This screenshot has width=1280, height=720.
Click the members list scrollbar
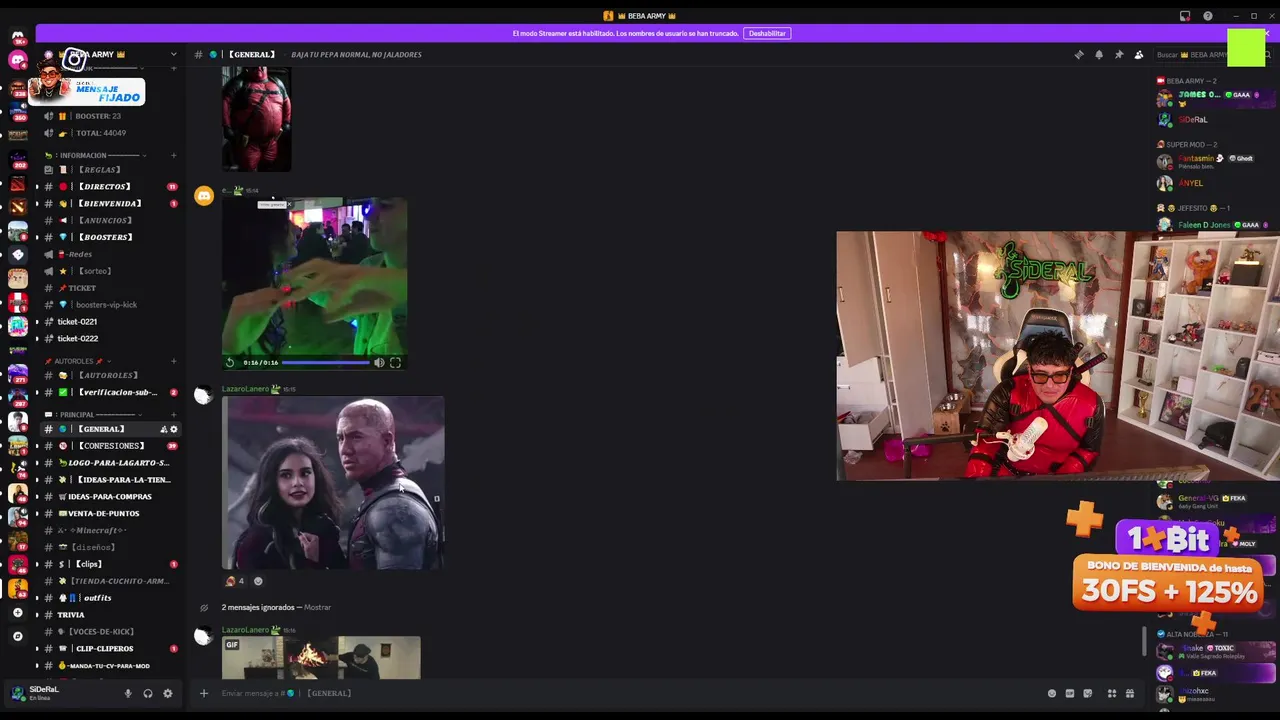tap(1145, 641)
